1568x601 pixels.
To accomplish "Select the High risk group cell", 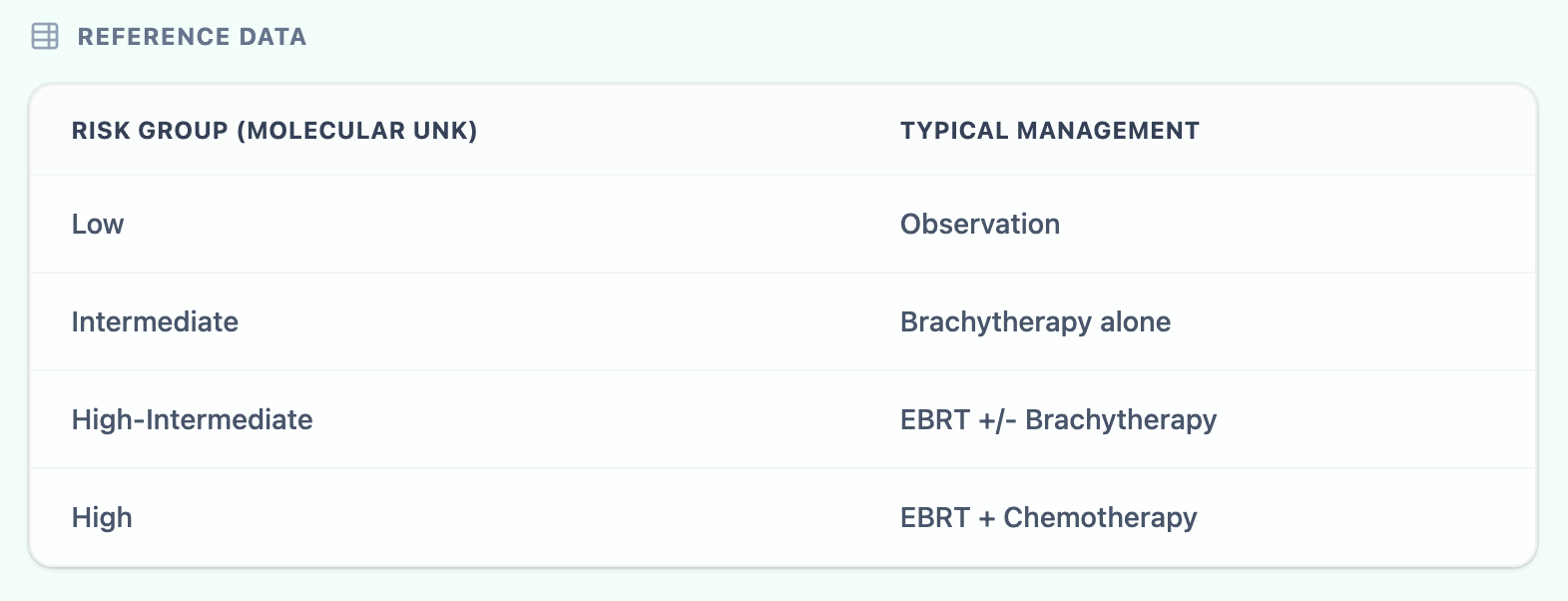I will point(102,518).
